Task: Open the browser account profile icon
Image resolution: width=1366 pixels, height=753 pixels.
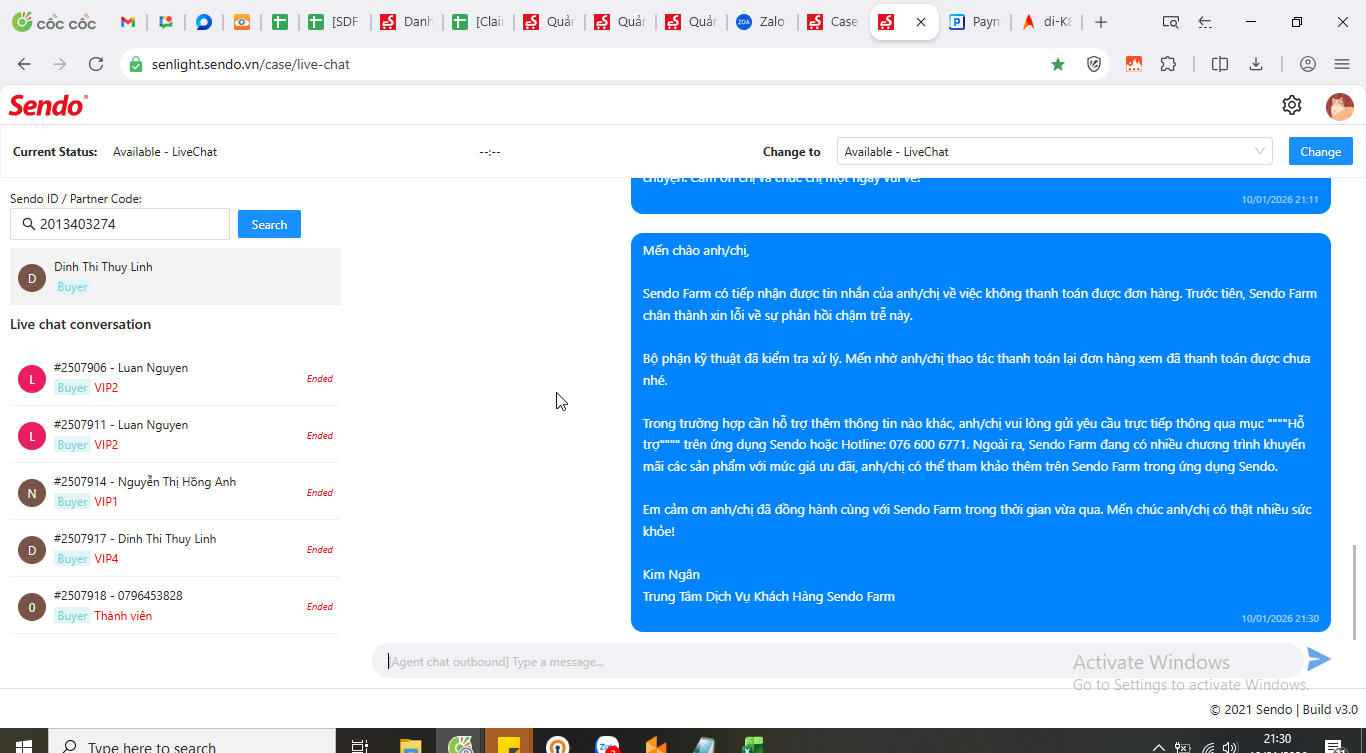Action: coord(1308,64)
